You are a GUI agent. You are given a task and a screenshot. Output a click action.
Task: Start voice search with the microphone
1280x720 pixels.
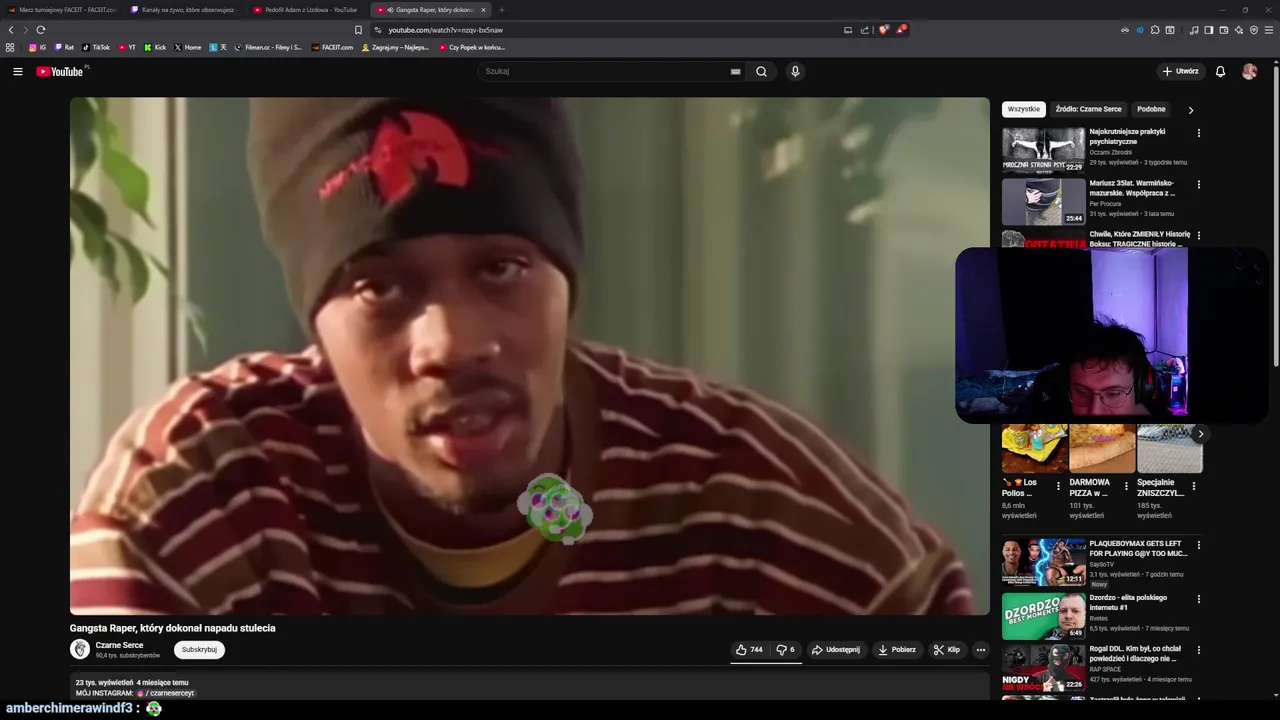point(795,71)
